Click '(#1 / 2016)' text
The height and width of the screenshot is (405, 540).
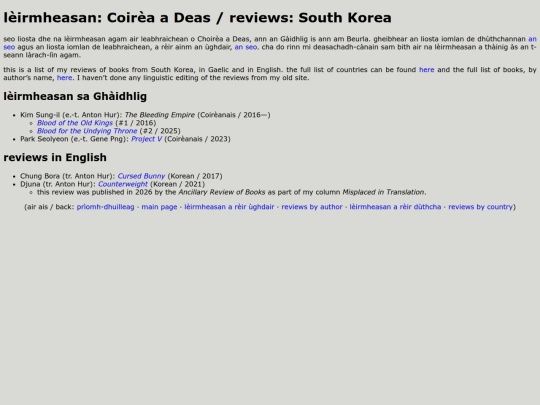(136, 123)
